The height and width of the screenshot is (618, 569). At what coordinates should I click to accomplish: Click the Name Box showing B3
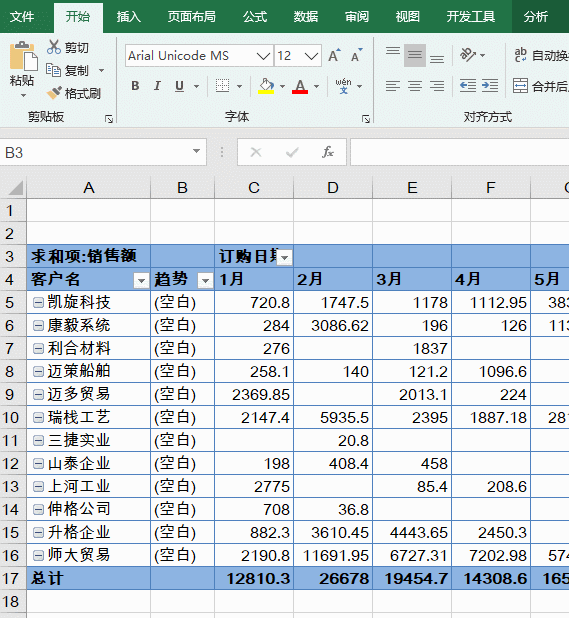[103, 152]
